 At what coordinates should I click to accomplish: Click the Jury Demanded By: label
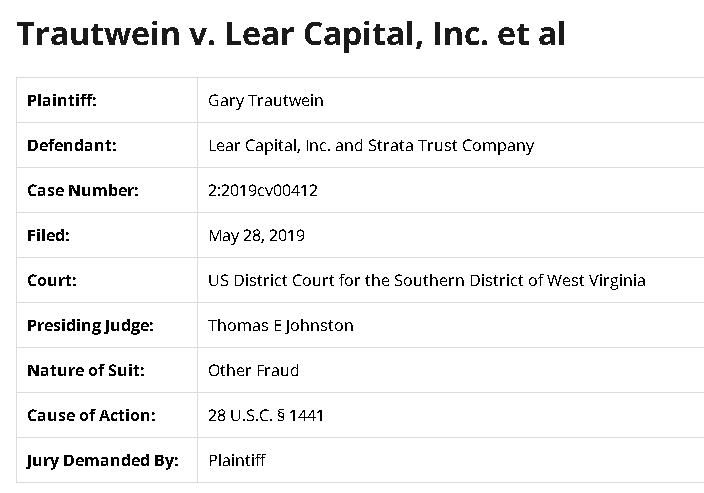pos(102,460)
